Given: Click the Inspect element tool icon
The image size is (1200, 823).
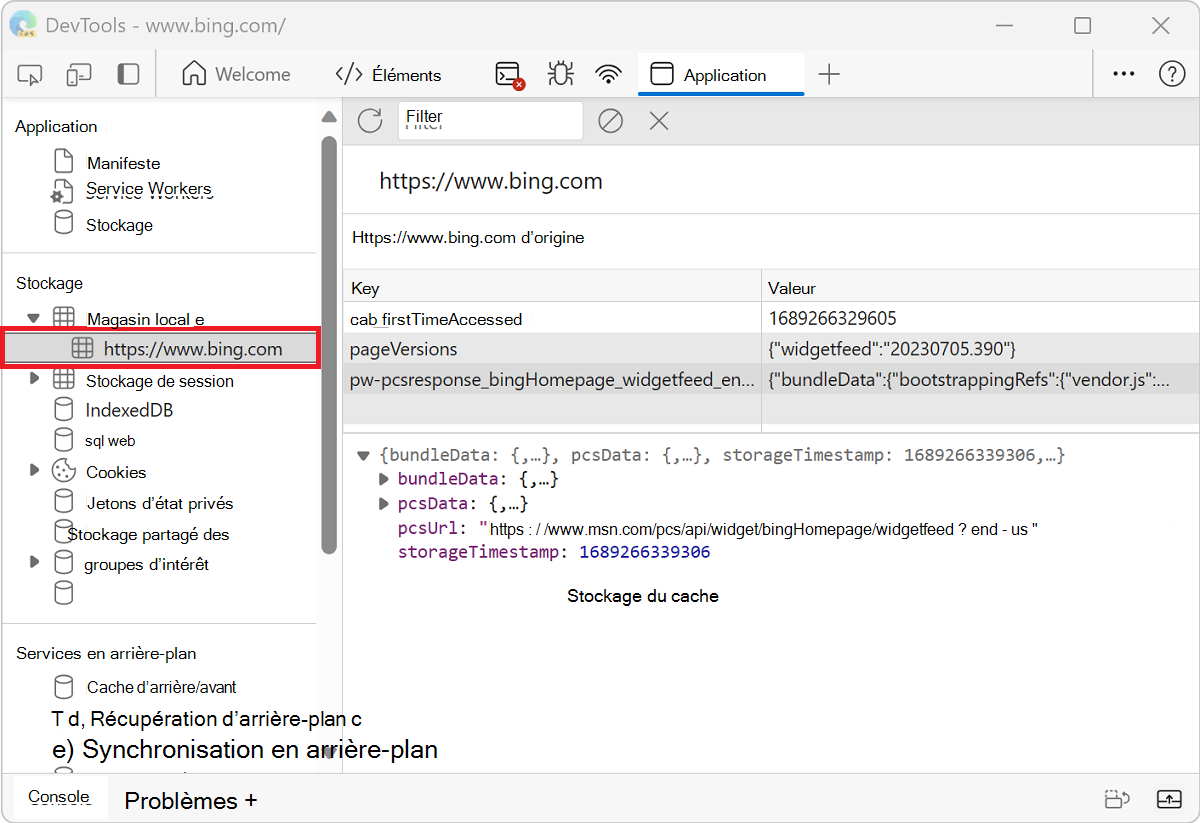Looking at the screenshot, I should [x=30, y=75].
